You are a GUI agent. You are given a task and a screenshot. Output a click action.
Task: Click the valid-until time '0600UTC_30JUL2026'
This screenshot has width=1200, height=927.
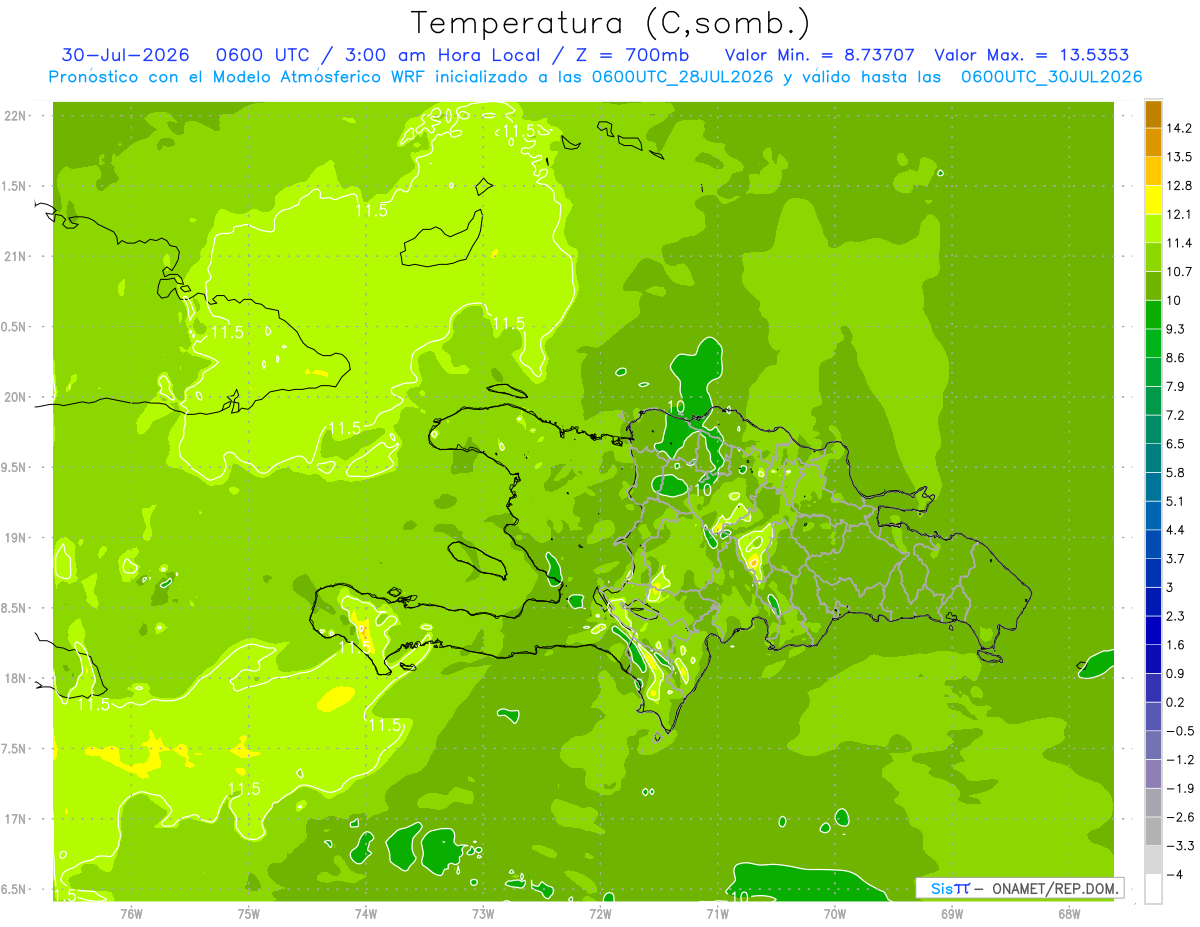[1051, 77]
